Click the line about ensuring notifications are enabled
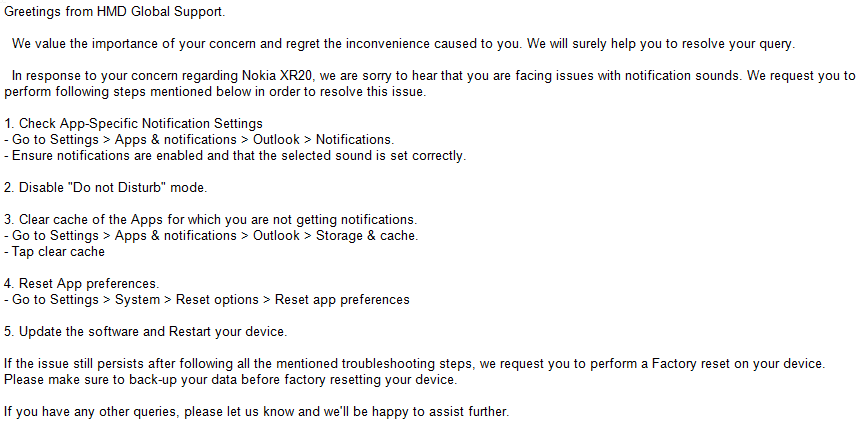 tap(235, 156)
